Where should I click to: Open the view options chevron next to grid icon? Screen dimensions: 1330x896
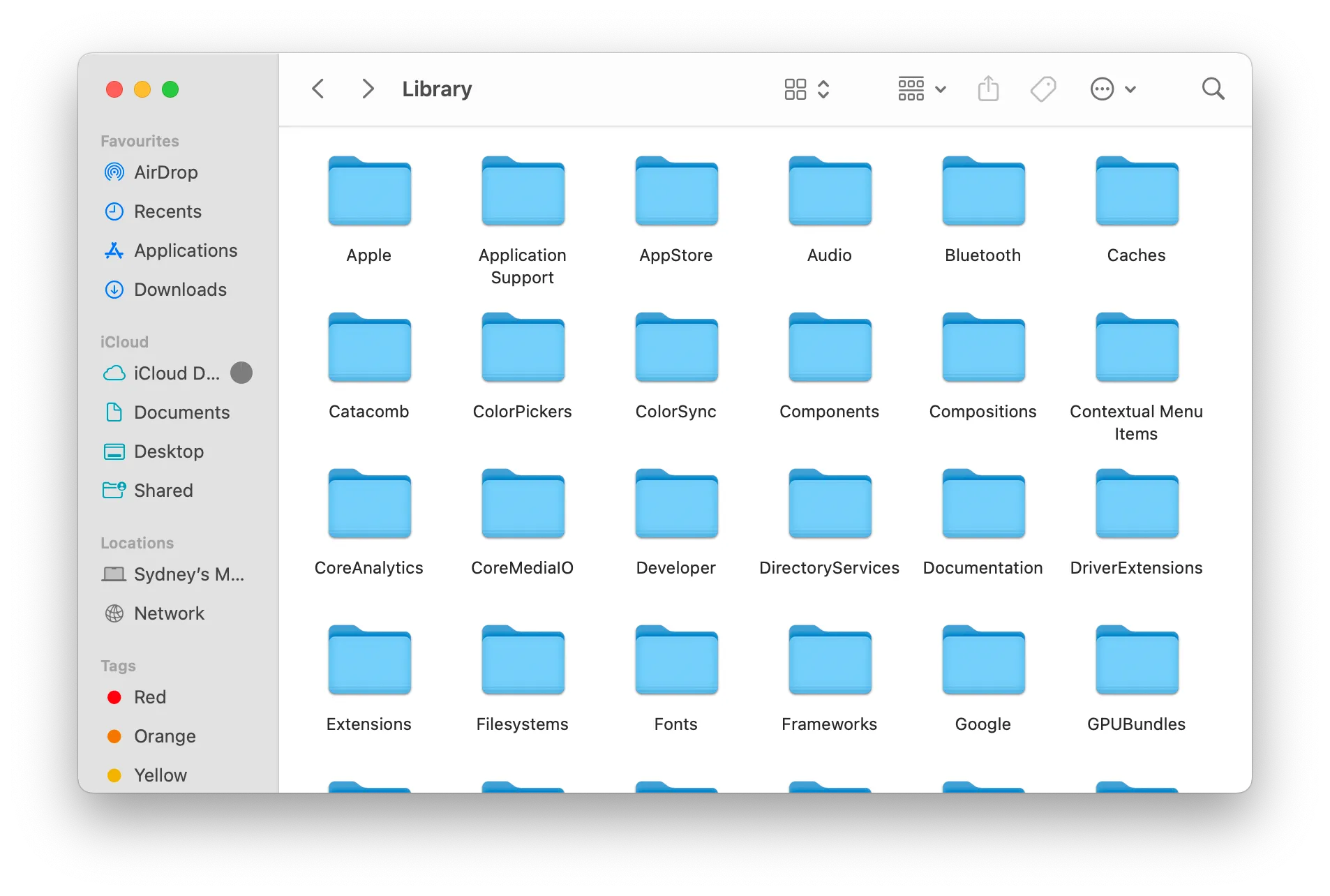tap(824, 89)
